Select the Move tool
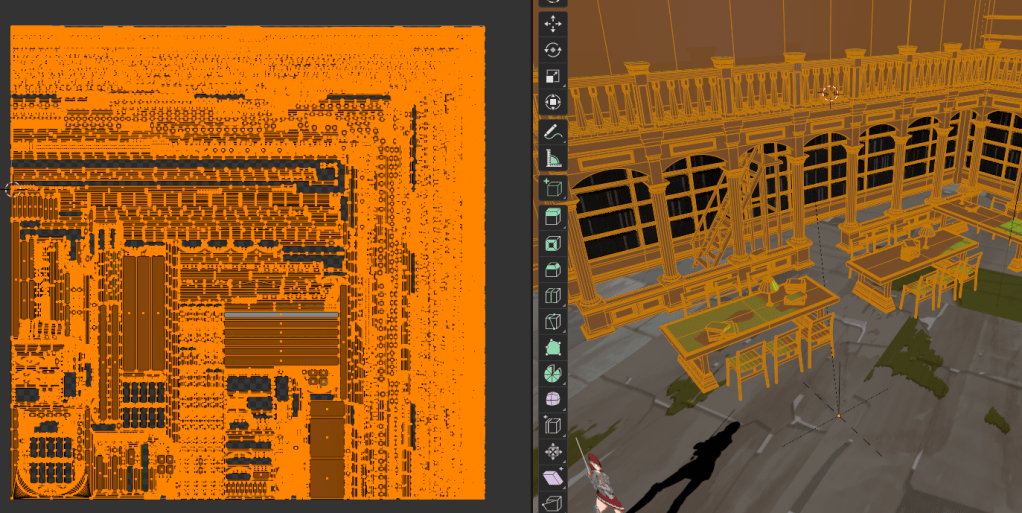1022x513 pixels. pyautogui.click(x=552, y=23)
